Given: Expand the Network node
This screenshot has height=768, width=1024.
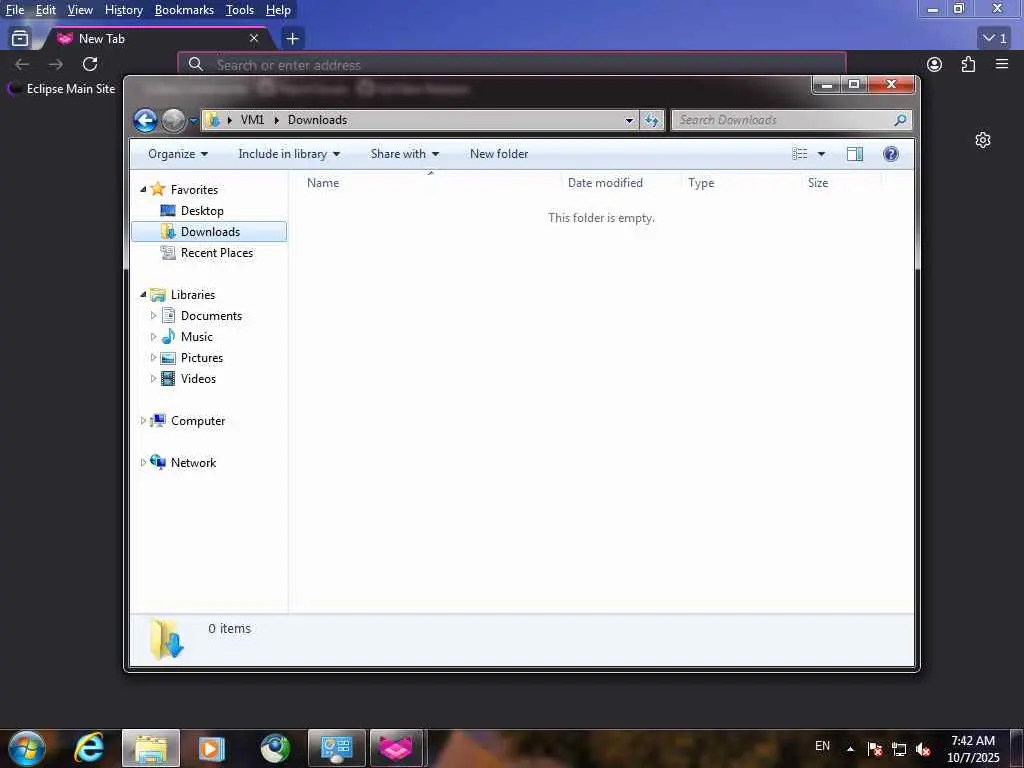Looking at the screenshot, I should [x=143, y=463].
